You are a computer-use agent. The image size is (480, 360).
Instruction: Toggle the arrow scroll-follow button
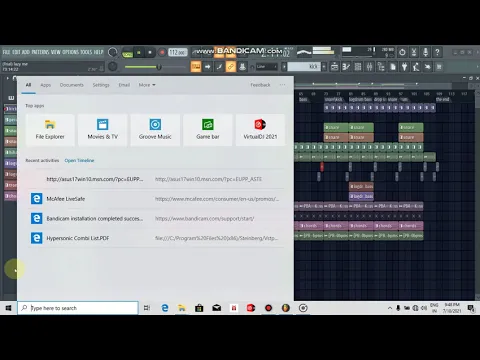(x=207, y=67)
